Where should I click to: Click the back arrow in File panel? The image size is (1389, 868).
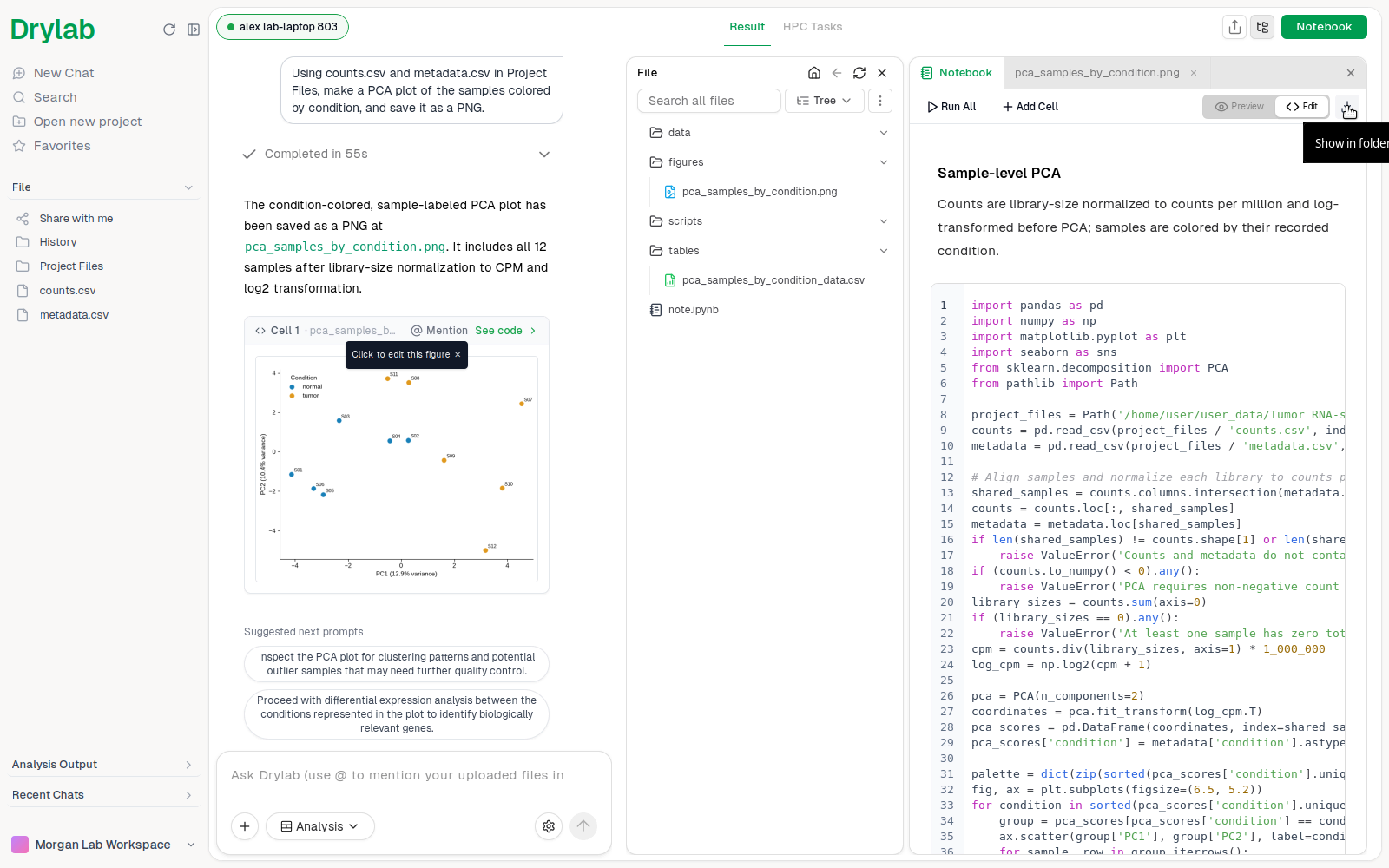pos(837,73)
